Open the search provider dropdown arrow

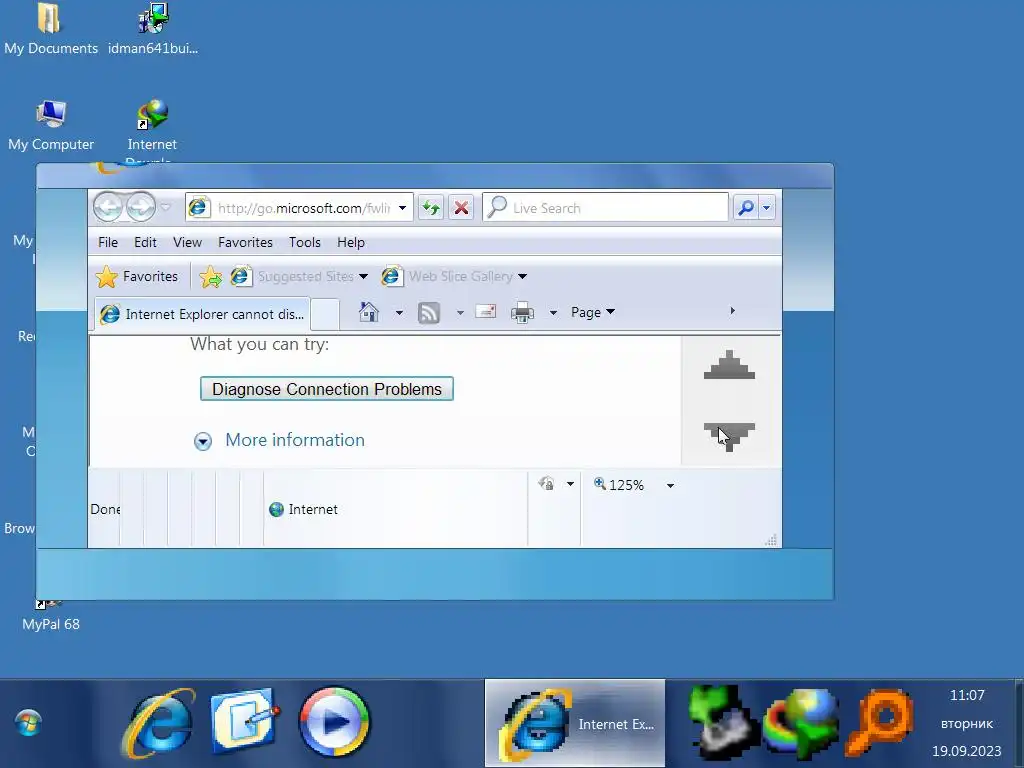click(x=767, y=208)
